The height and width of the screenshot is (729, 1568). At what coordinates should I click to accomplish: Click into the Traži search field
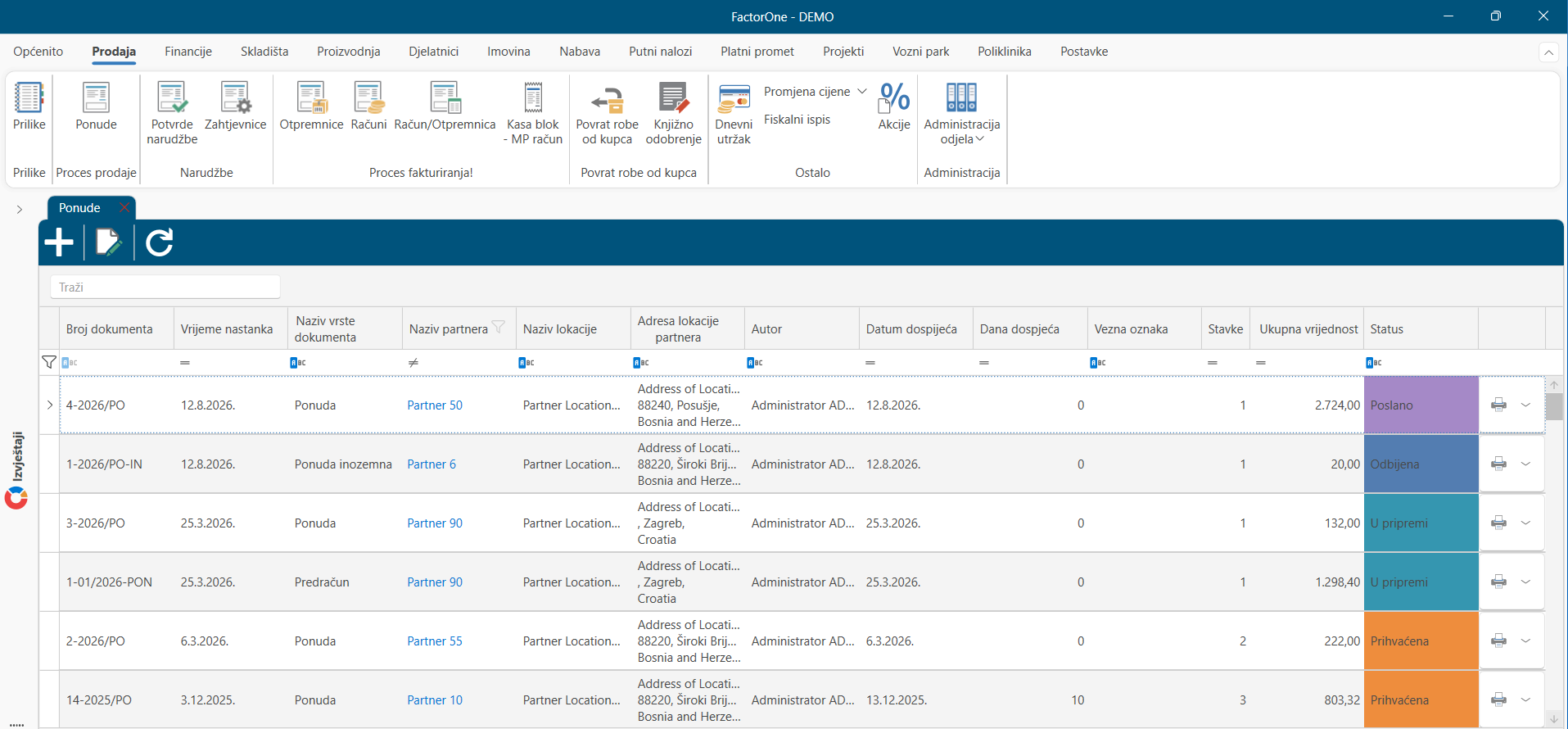pos(165,287)
